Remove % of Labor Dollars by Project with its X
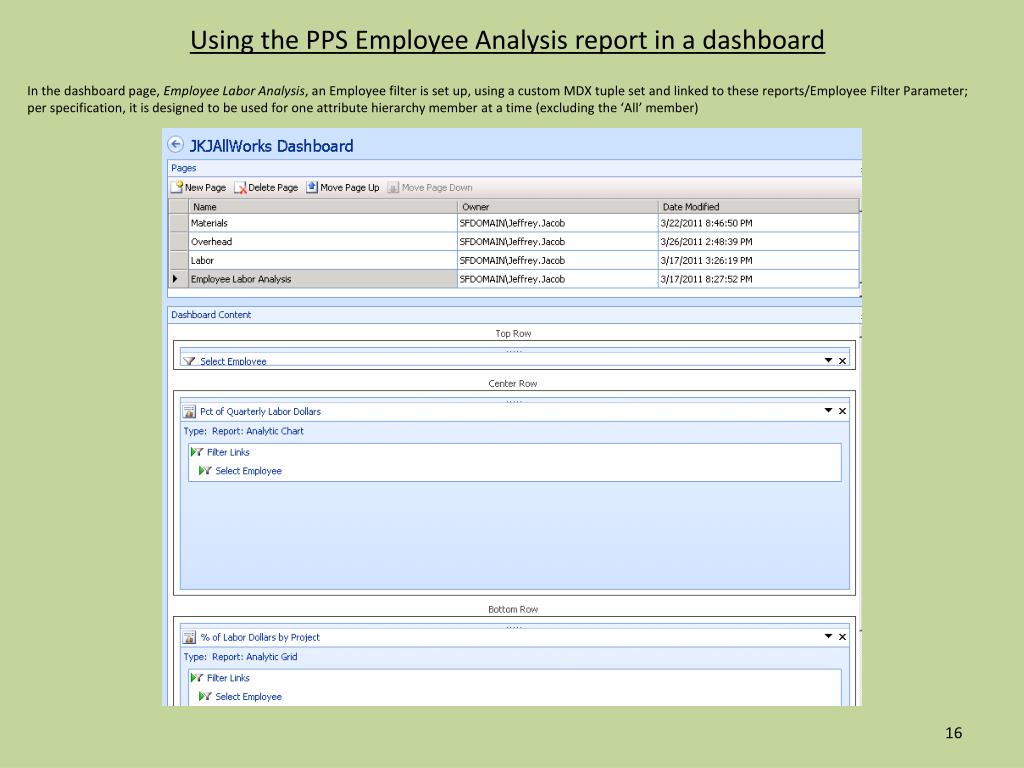The height and width of the screenshot is (768, 1024). coord(842,637)
